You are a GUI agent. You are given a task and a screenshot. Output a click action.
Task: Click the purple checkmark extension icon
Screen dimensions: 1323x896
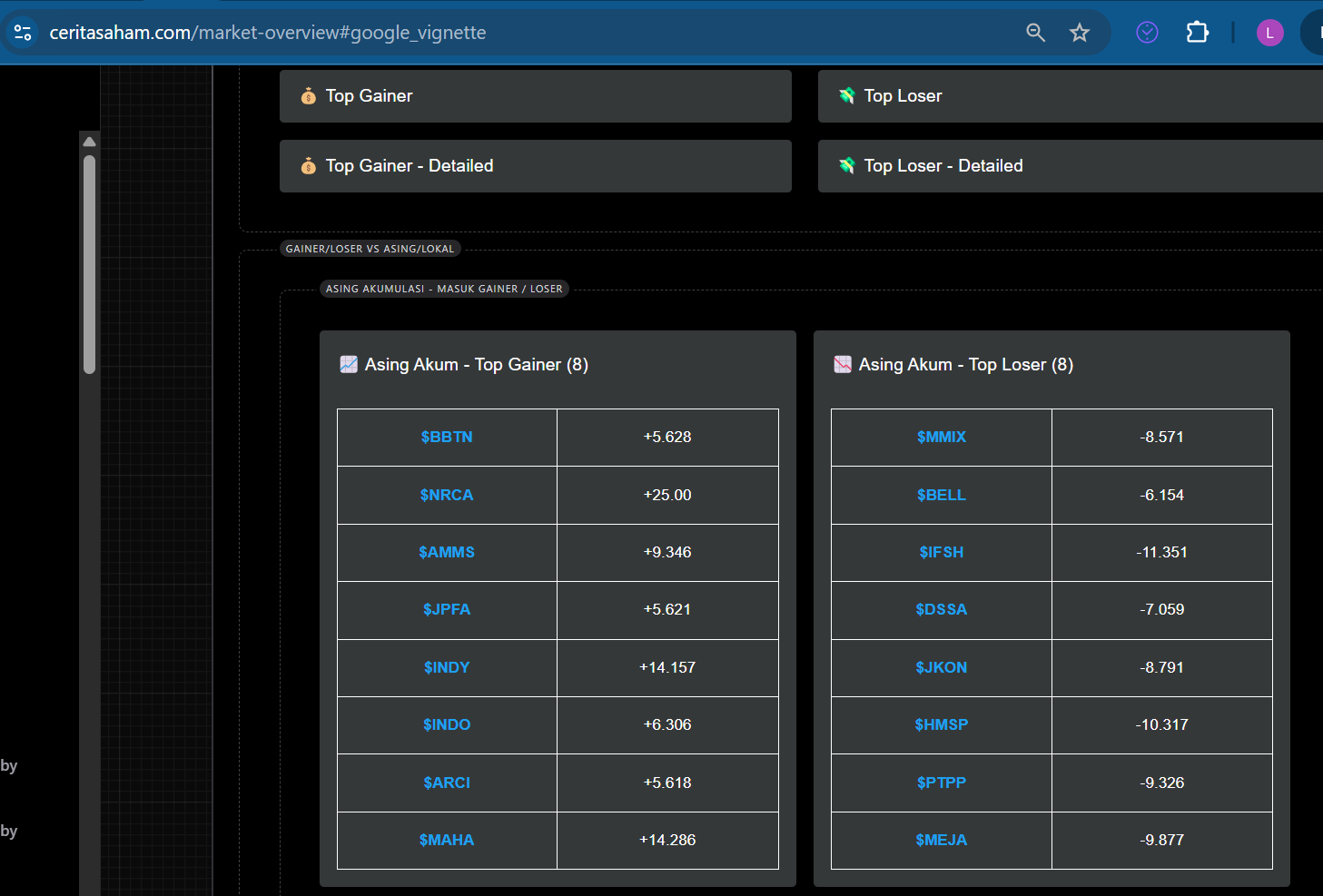pos(1147,33)
